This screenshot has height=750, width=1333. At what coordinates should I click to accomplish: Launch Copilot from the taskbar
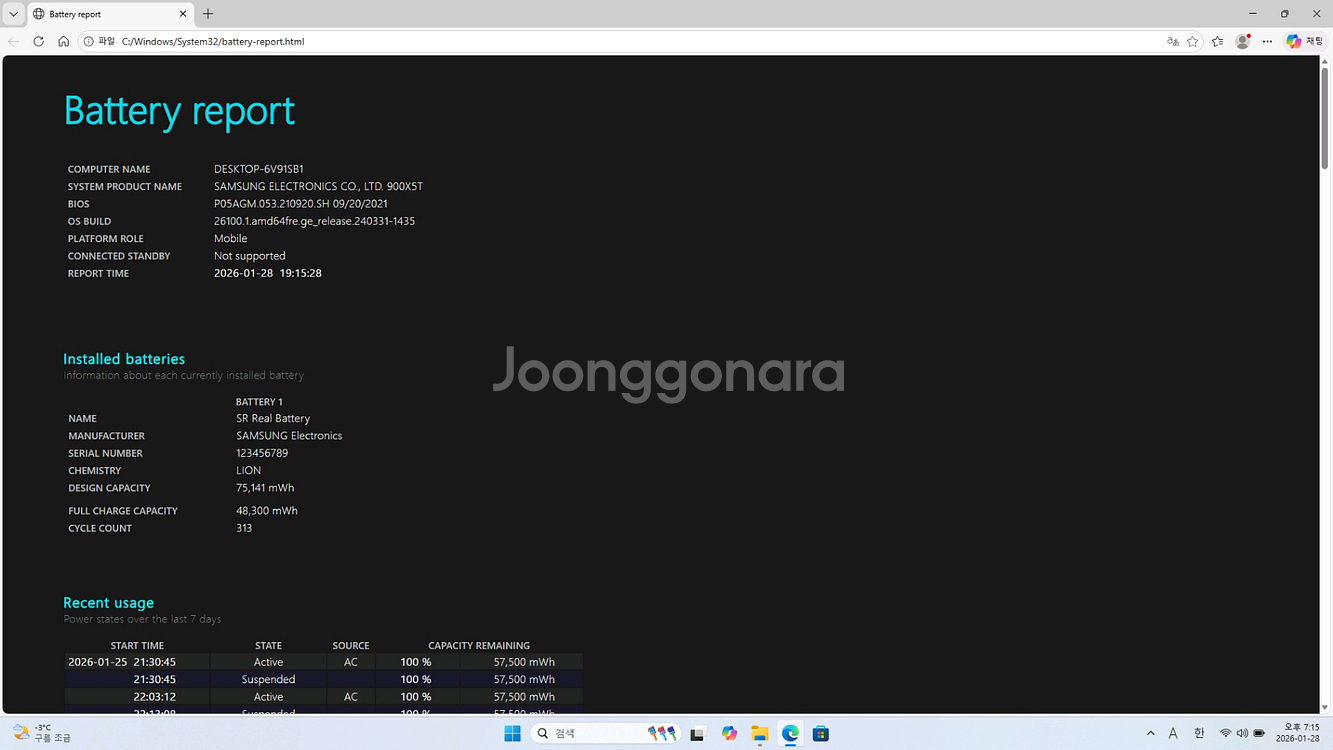(729, 733)
